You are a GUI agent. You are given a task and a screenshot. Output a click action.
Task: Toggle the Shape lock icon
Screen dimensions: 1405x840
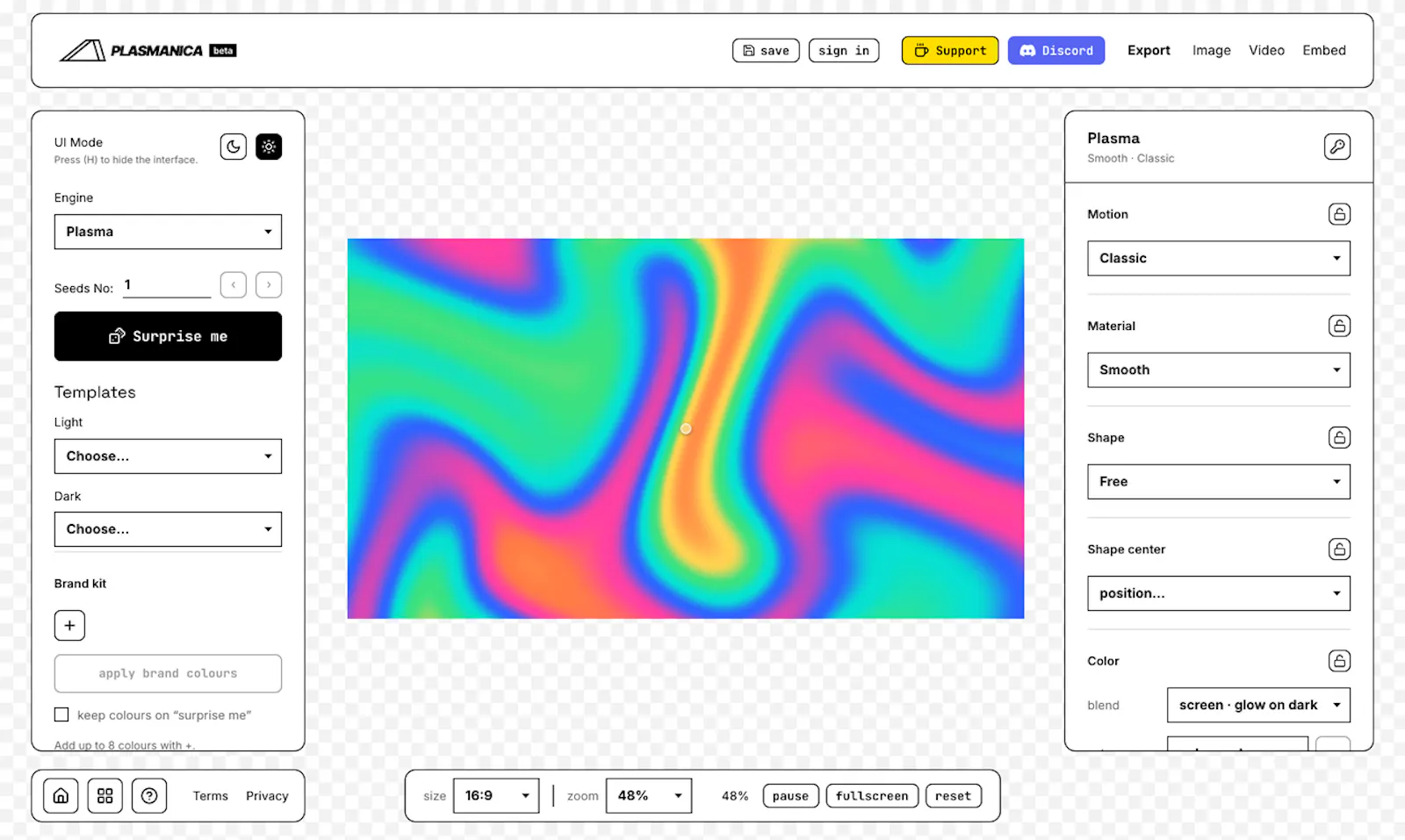click(1339, 437)
